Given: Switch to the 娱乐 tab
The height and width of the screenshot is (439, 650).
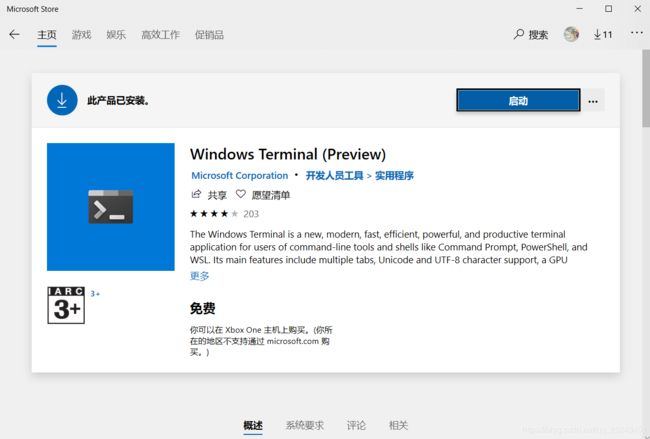Looking at the screenshot, I should pyautogui.click(x=116, y=35).
